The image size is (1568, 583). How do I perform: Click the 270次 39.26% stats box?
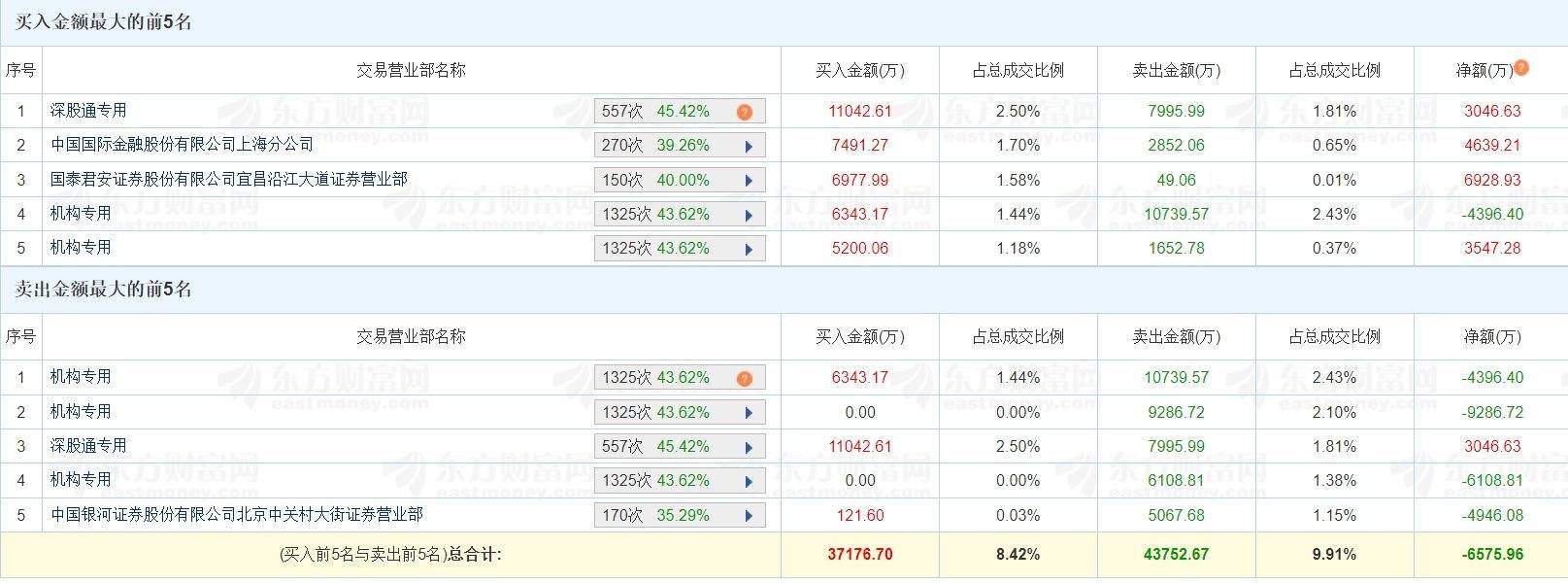(x=668, y=146)
